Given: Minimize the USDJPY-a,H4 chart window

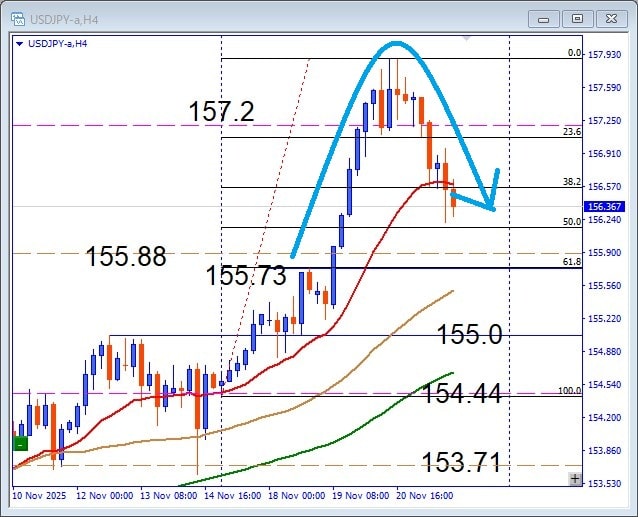Looking at the screenshot, I should coord(543,17).
